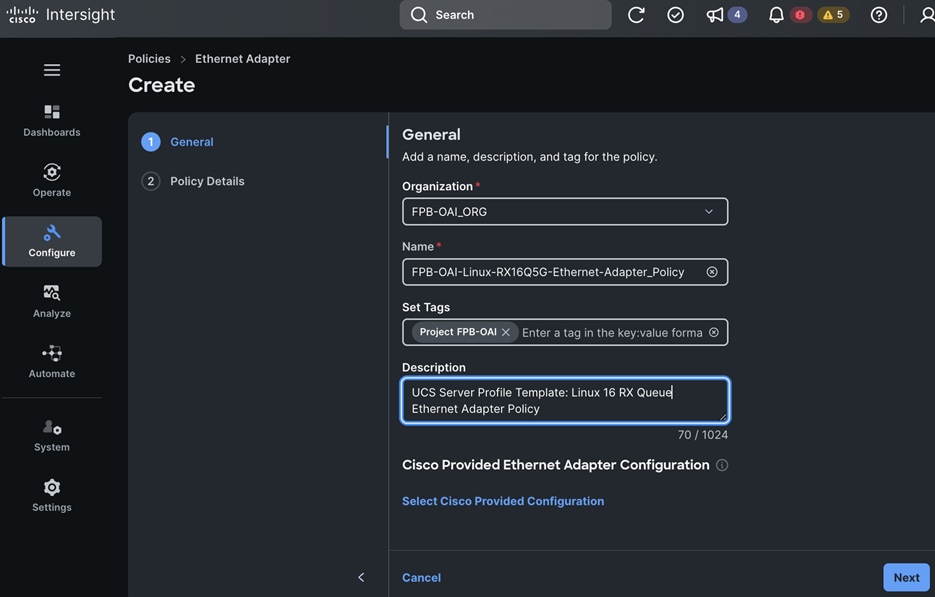Open the Configure section in the sidebar
935x597 pixels.
point(52,242)
